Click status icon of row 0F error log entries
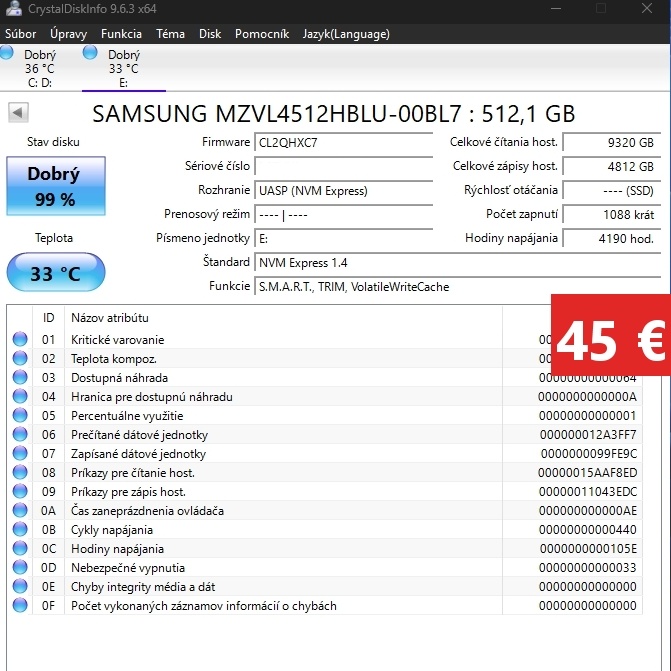671x671 pixels. pos(20,606)
